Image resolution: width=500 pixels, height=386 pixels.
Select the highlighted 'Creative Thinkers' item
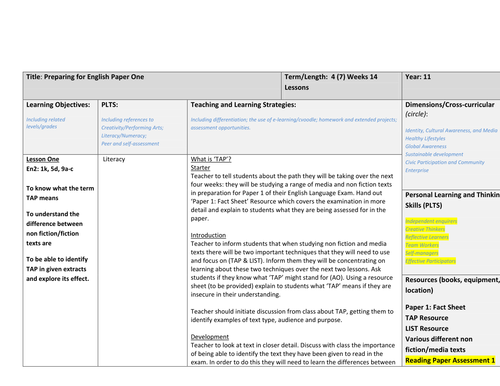[425, 229]
